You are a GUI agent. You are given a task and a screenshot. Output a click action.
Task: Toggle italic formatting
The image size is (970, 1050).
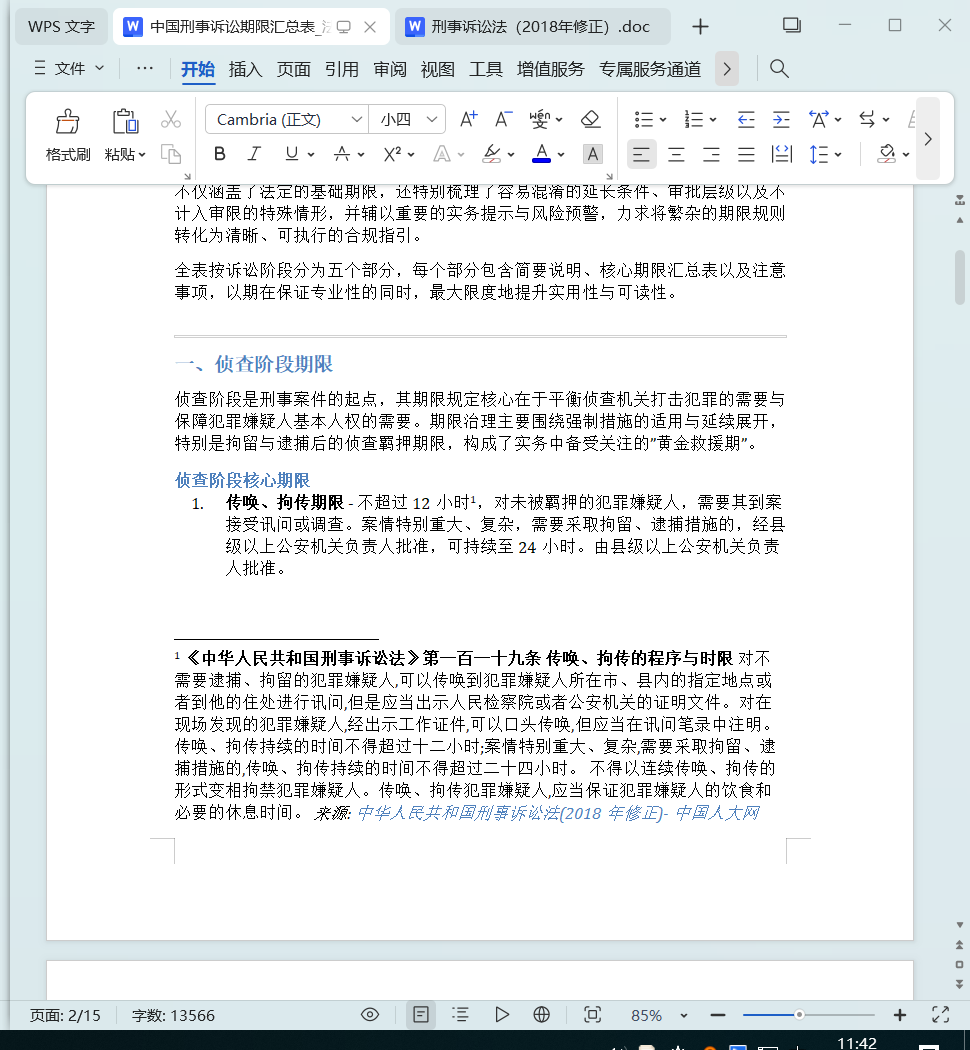point(254,154)
